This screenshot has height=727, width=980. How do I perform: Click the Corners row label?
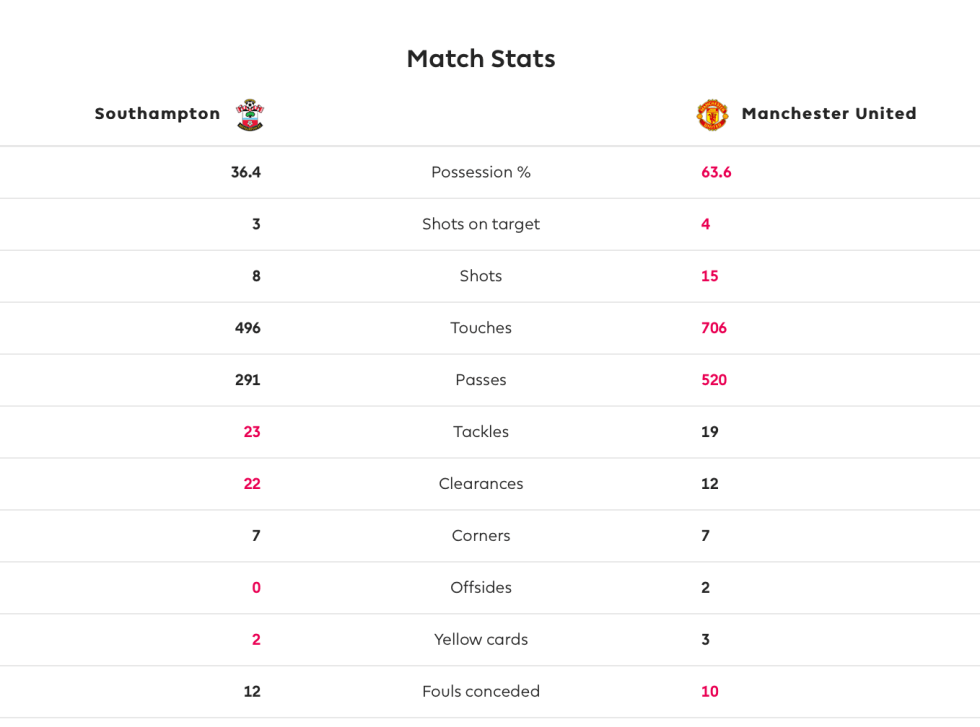coord(481,536)
